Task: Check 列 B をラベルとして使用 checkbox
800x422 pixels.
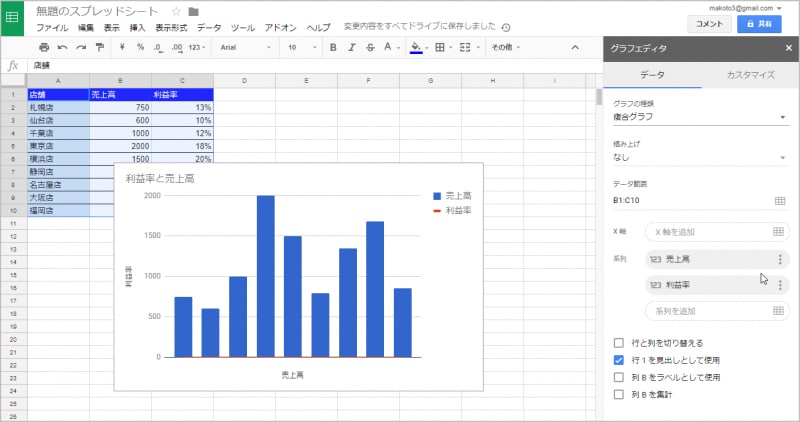Action: pos(619,377)
